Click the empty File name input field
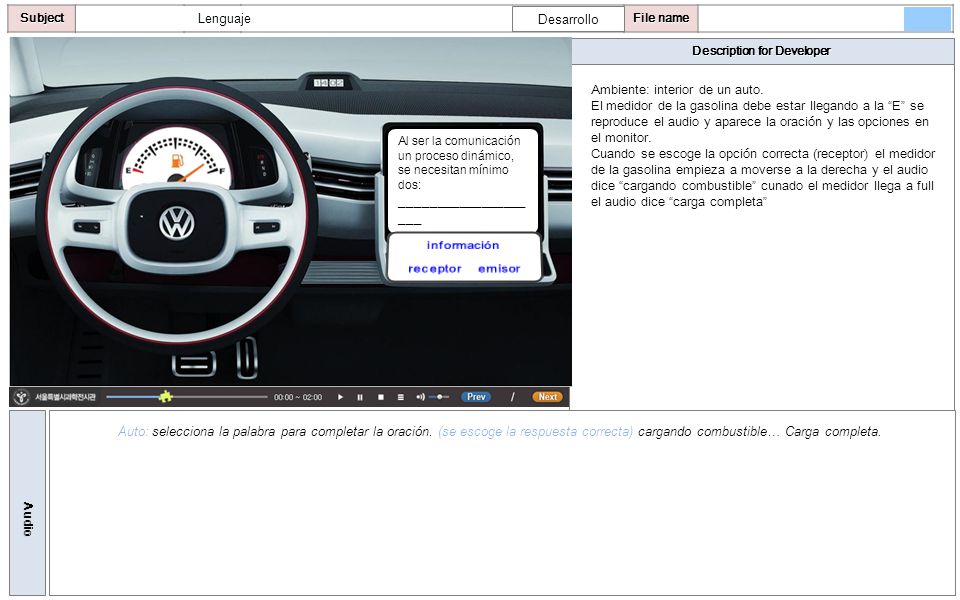 click(x=801, y=19)
